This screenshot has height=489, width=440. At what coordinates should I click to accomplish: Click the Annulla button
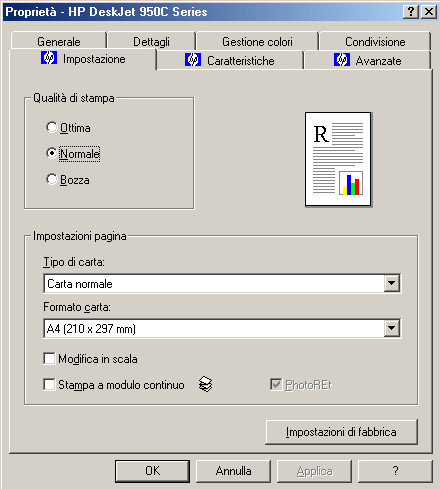coord(233,471)
